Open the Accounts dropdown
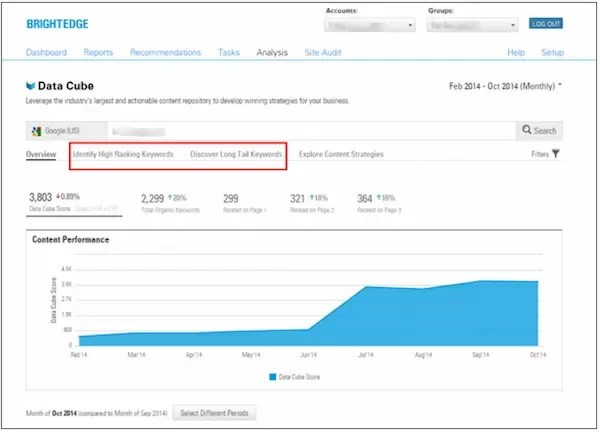This screenshot has width=600, height=432. 370,25
